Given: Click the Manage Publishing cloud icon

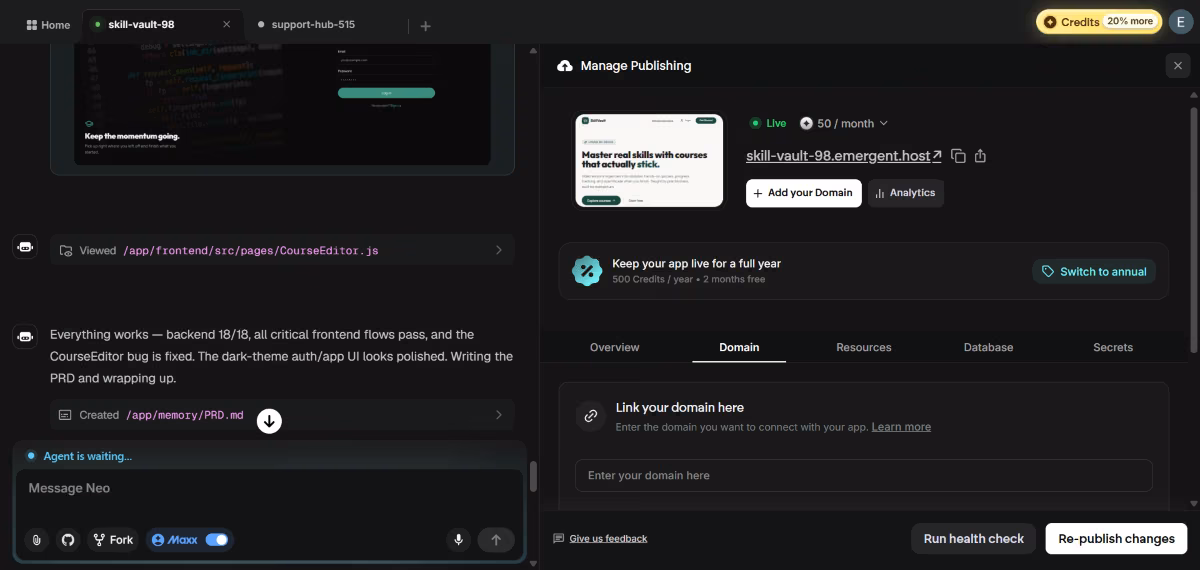Looking at the screenshot, I should click(x=565, y=66).
